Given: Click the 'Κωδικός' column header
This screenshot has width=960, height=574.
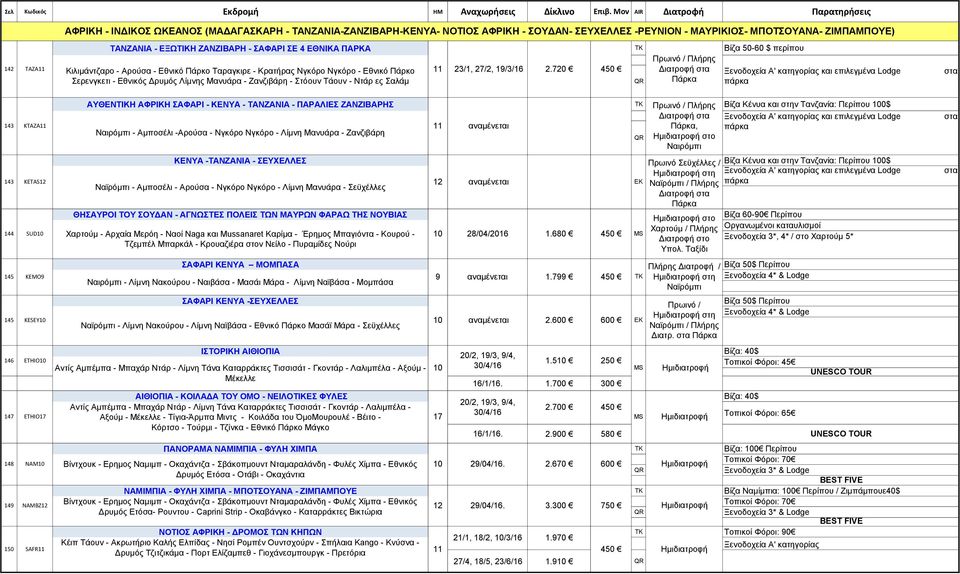Looking at the screenshot, I should pos(35,12).
